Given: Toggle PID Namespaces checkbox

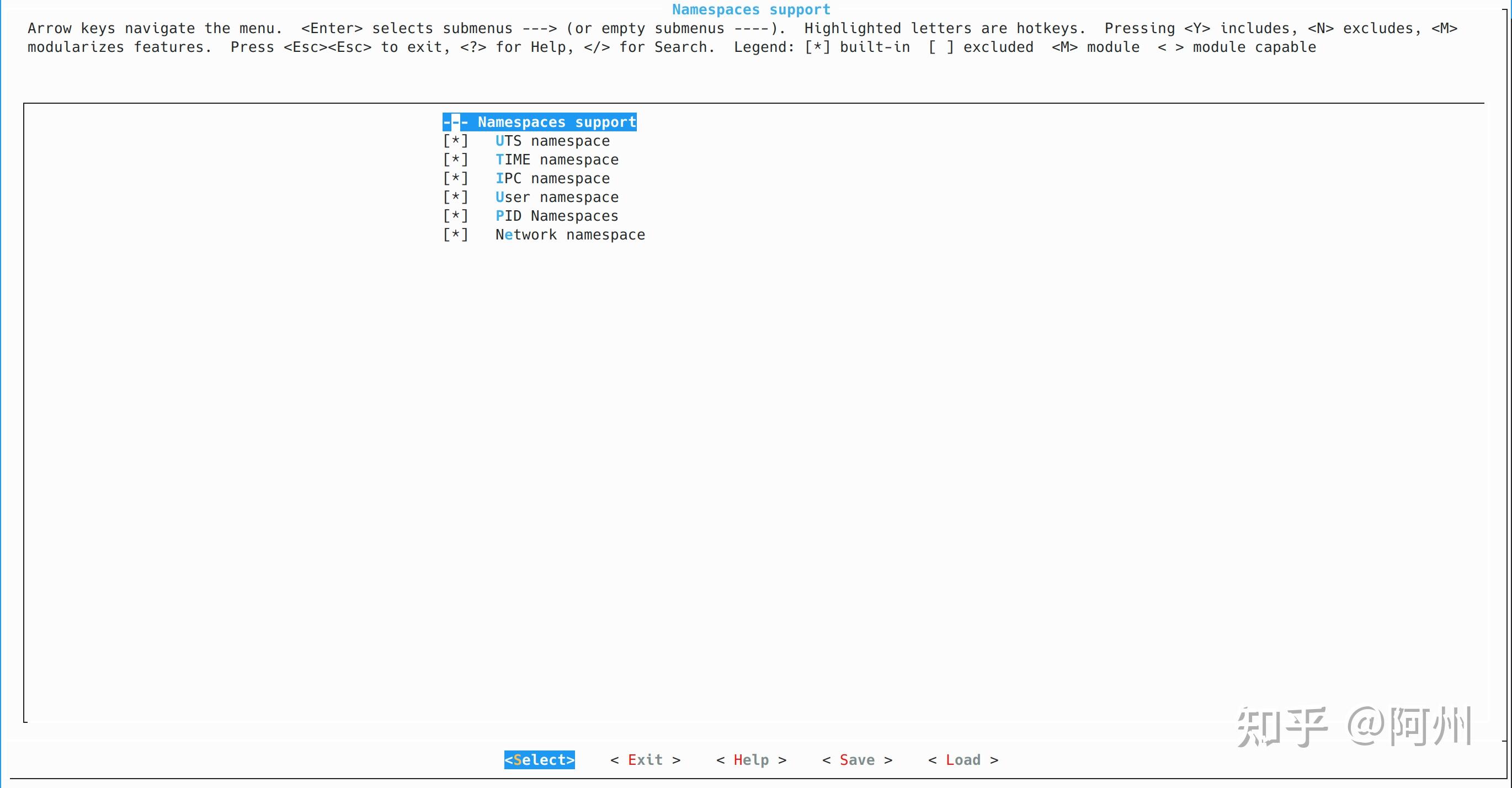Looking at the screenshot, I should [x=455, y=216].
